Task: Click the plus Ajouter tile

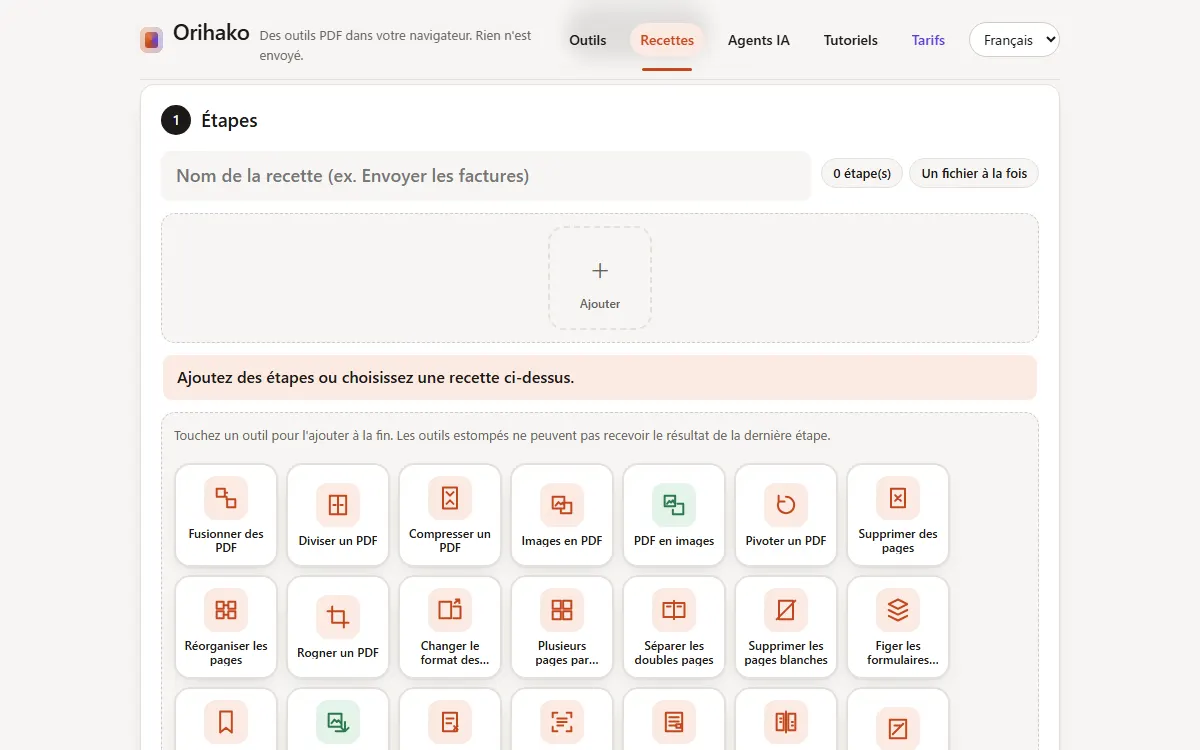Action: click(600, 278)
